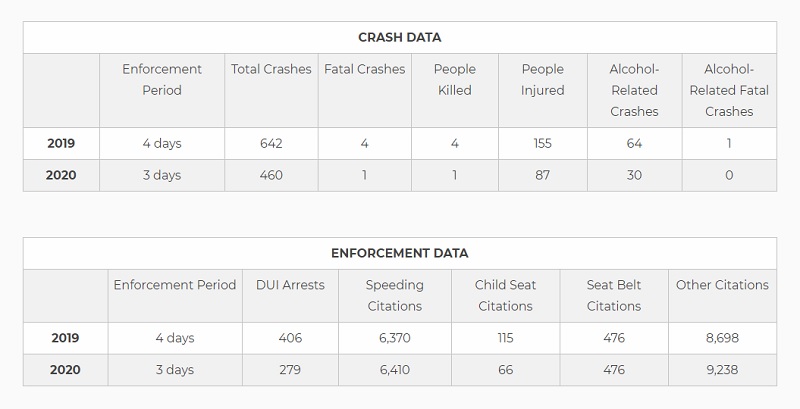Viewport: 800px width, 409px height.
Task: Click the "Fatal Crashes" column header
Action: [x=364, y=70]
